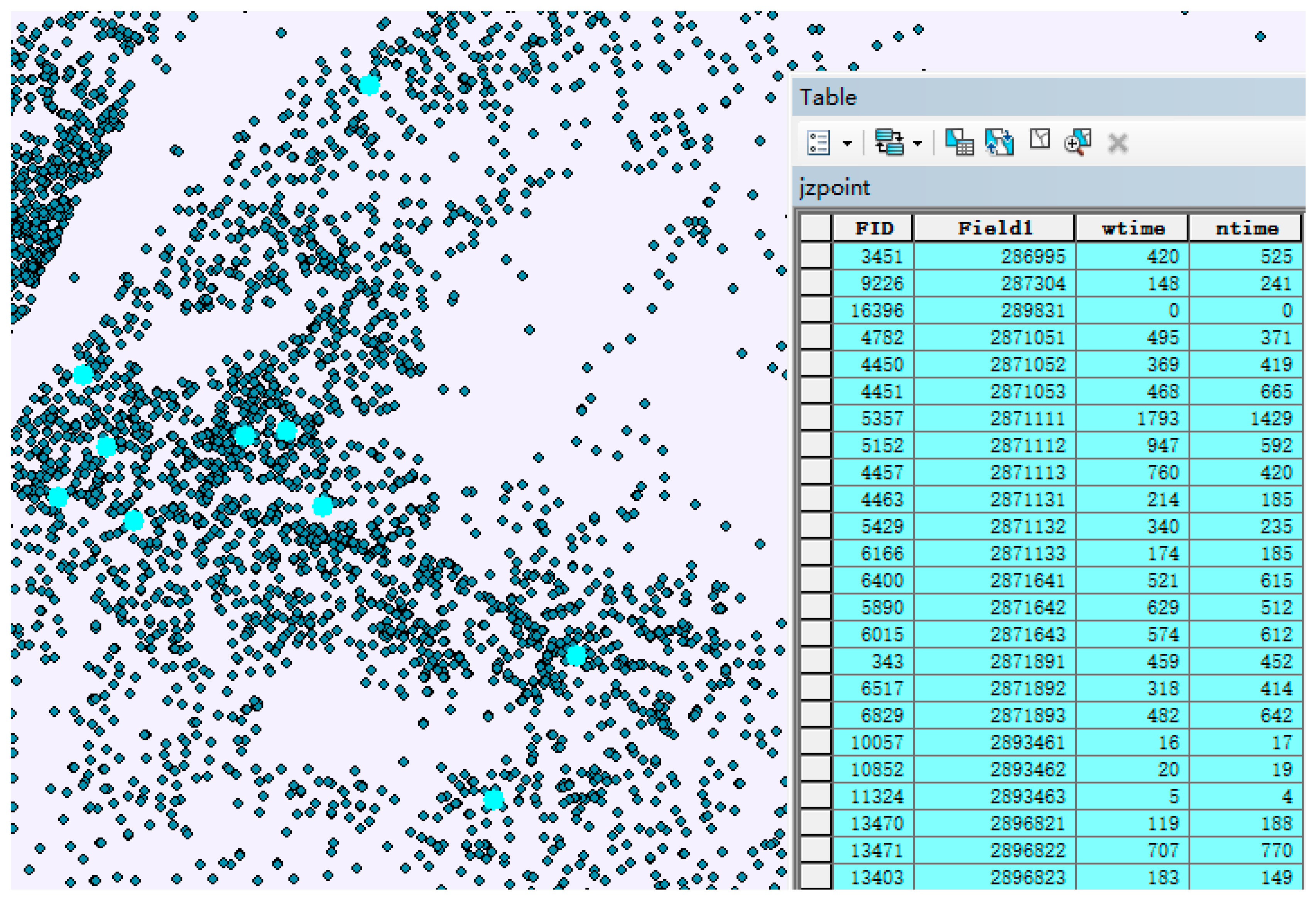Click the FID column header
Screen dimensions: 1316x905
873,228
